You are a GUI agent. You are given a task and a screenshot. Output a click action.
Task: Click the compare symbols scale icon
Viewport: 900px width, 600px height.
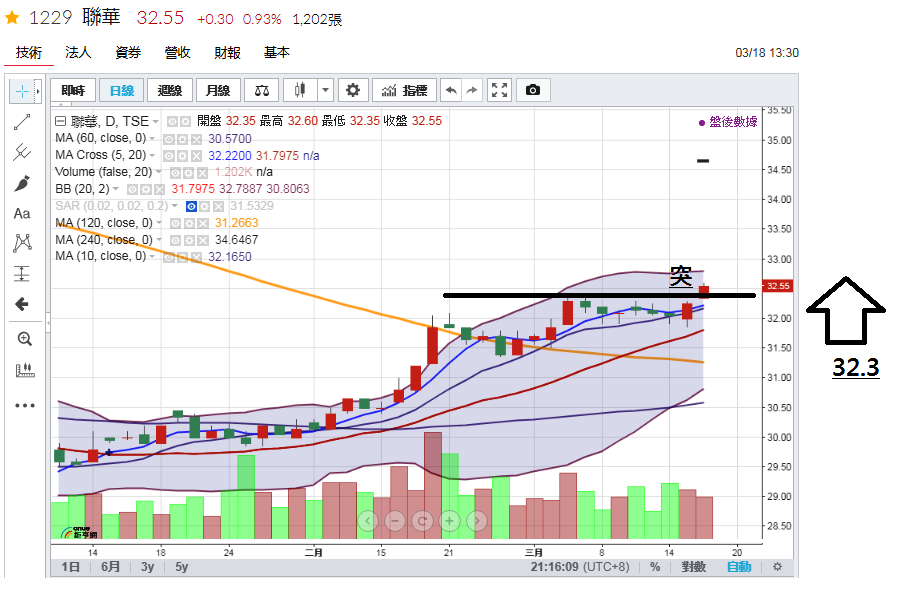[262, 90]
